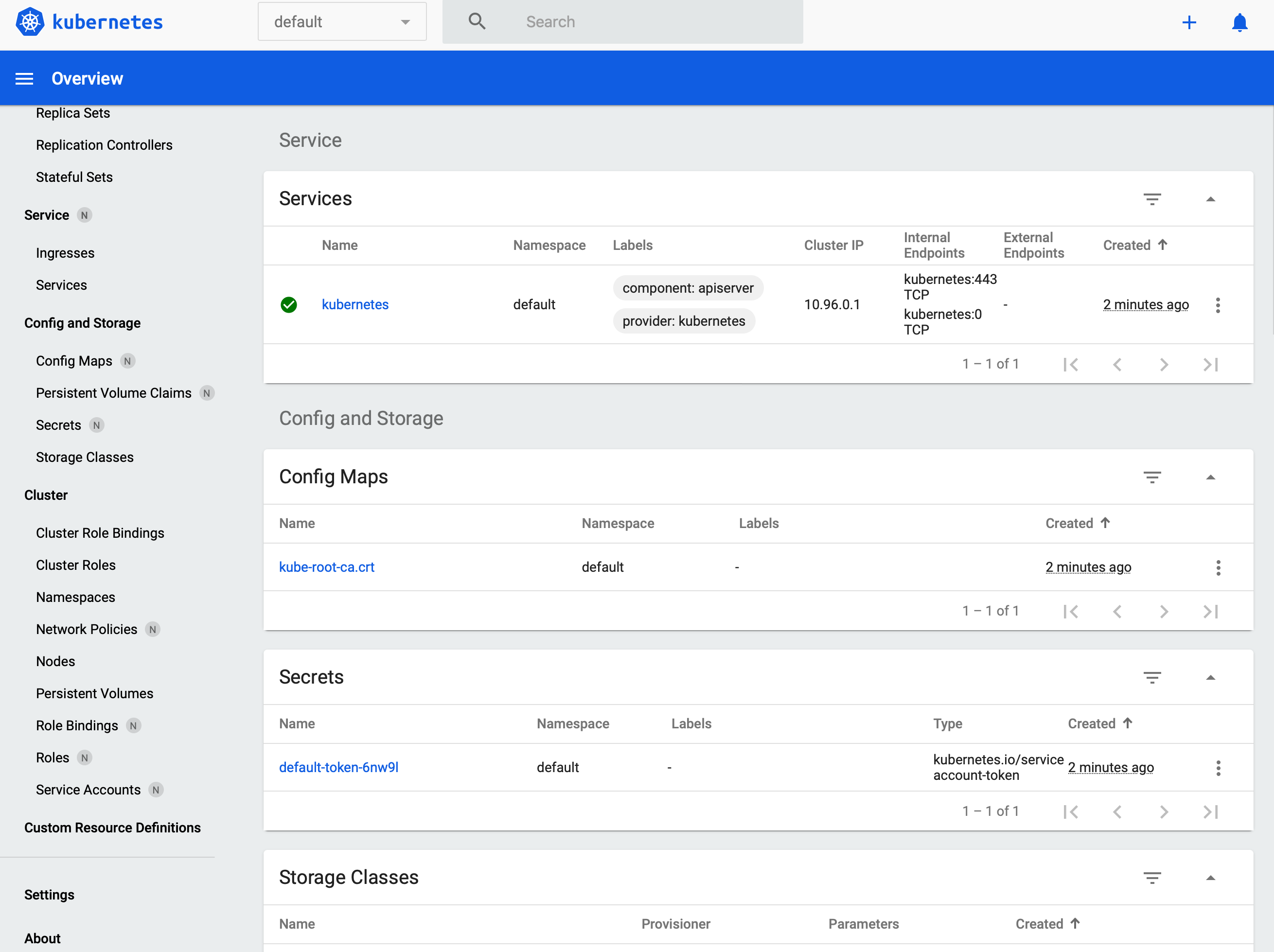The image size is (1274, 952).
Task: Open Namespaces in sidebar
Action: tap(75, 598)
